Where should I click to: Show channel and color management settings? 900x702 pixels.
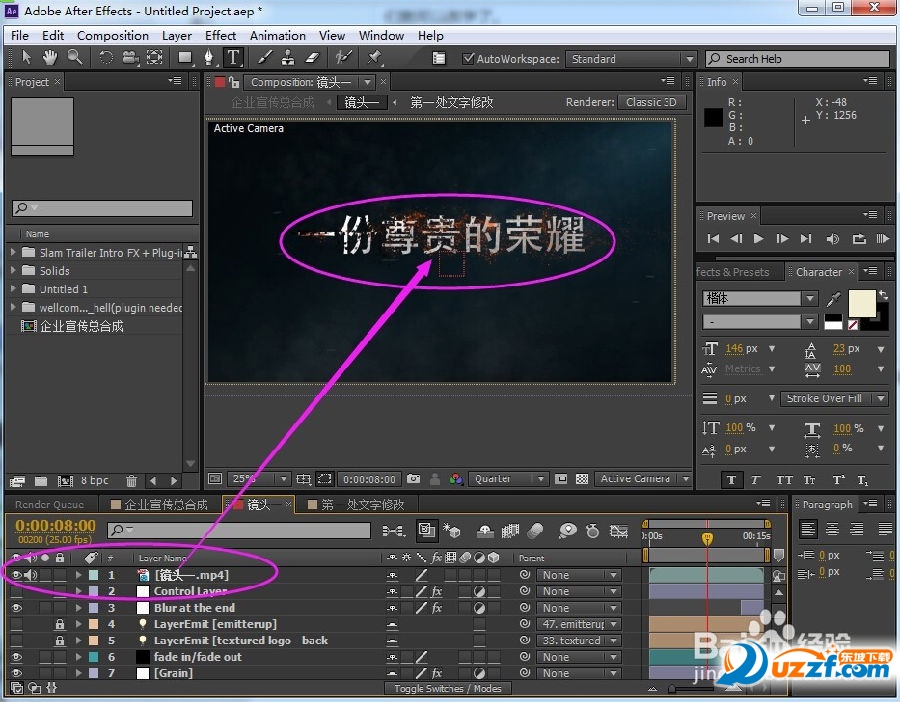(456, 479)
